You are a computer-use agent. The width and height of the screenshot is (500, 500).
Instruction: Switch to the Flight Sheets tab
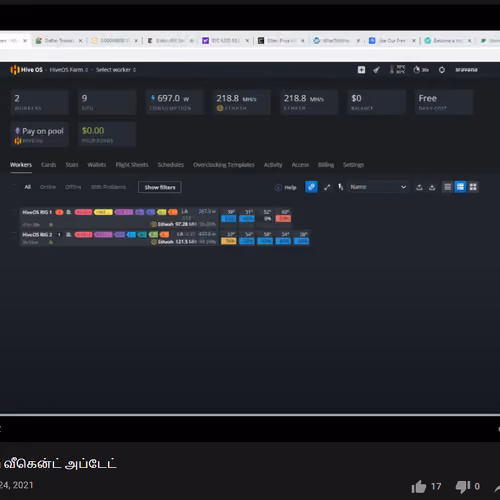[x=132, y=165]
